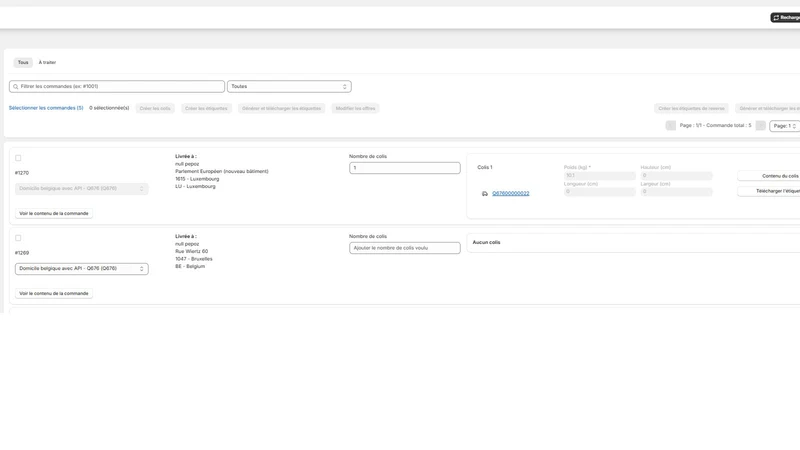Switch to the À traiter tab
800x450 pixels.
47,62
